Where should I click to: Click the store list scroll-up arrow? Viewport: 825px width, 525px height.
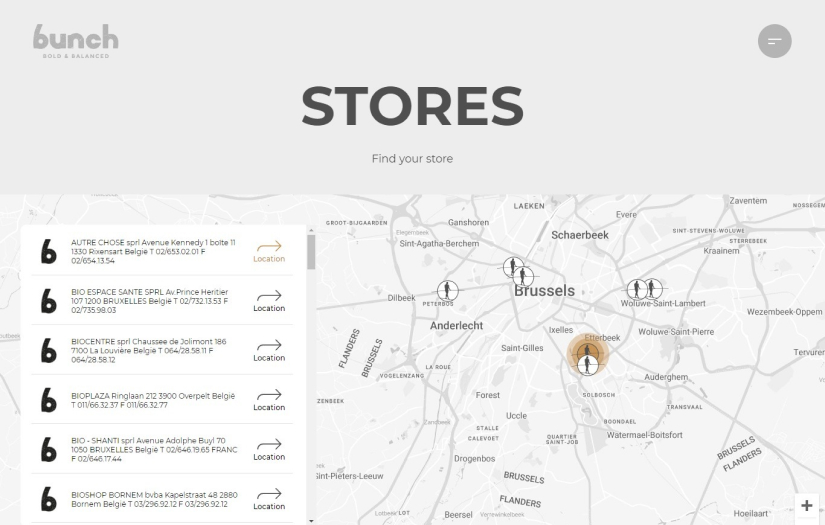pos(311,230)
